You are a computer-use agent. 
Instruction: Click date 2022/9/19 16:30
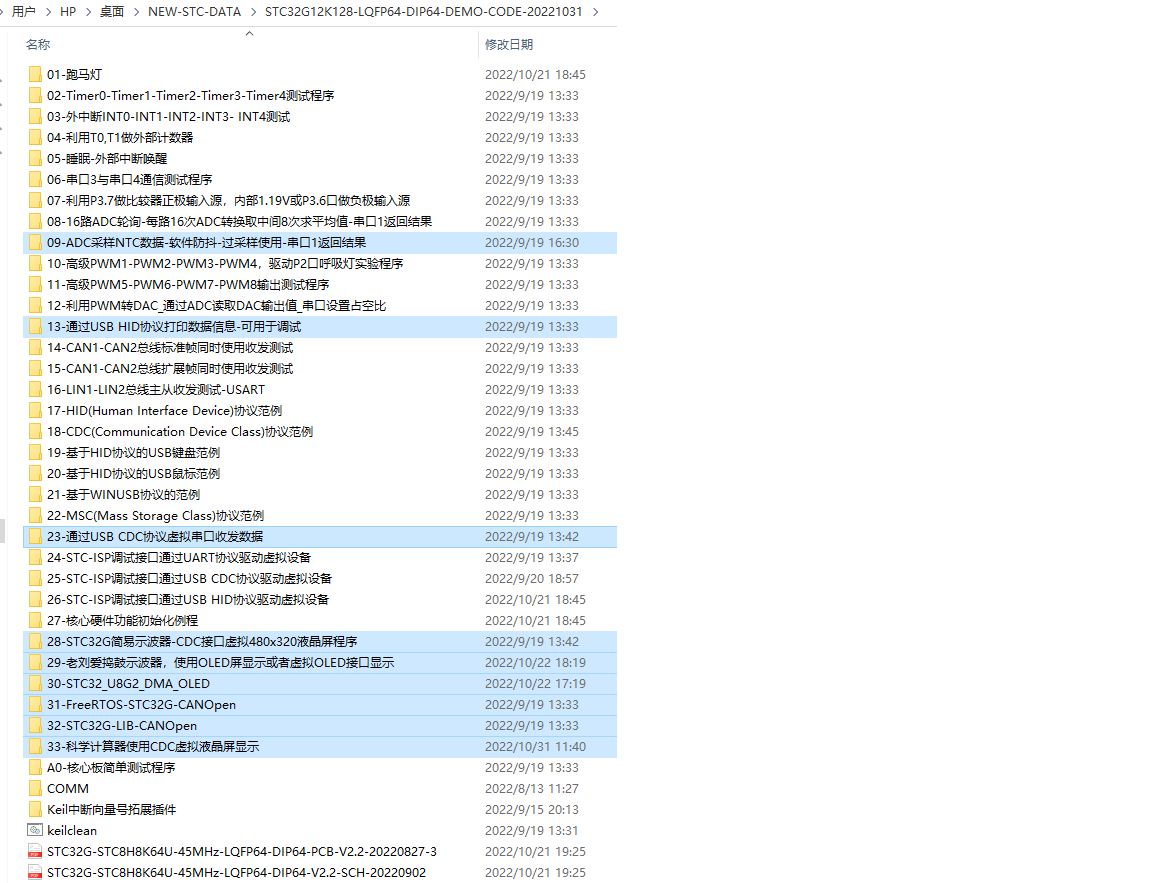[531, 242]
